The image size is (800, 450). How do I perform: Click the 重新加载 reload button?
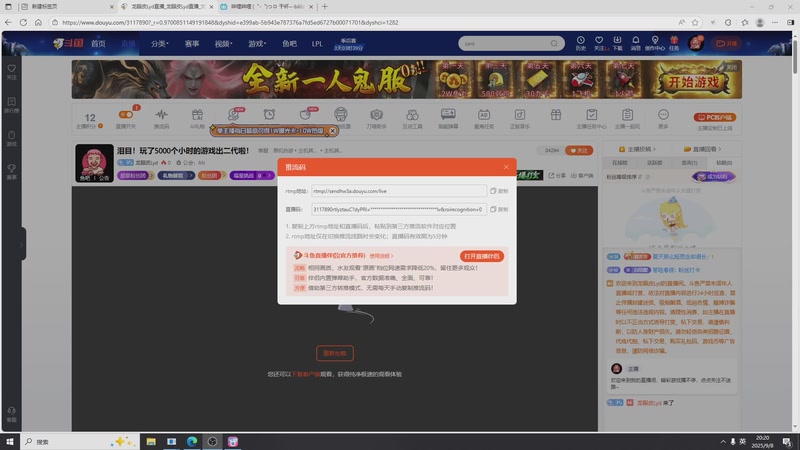[x=335, y=353]
